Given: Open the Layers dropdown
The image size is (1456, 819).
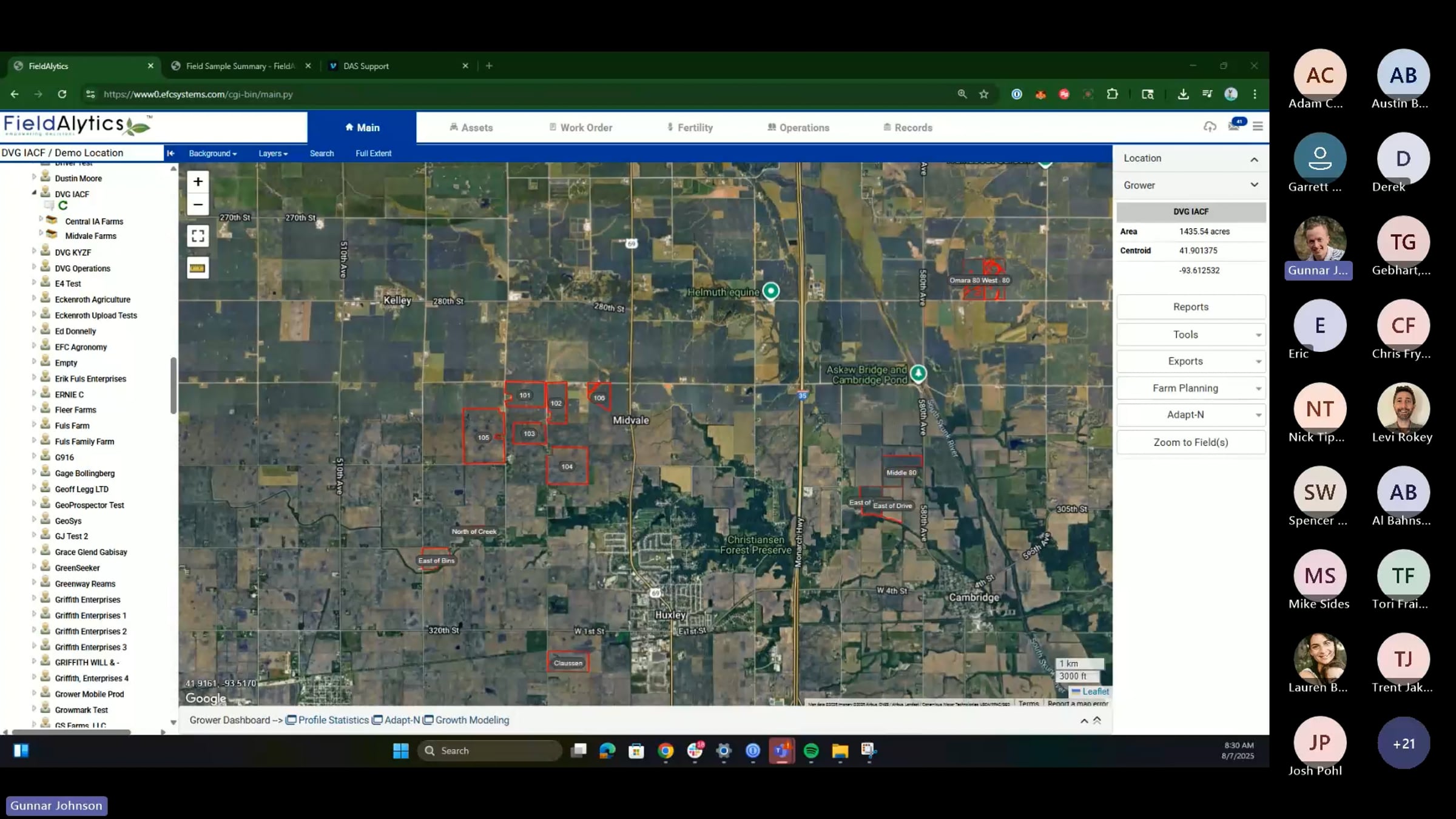Looking at the screenshot, I should pyautogui.click(x=273, y=153).
